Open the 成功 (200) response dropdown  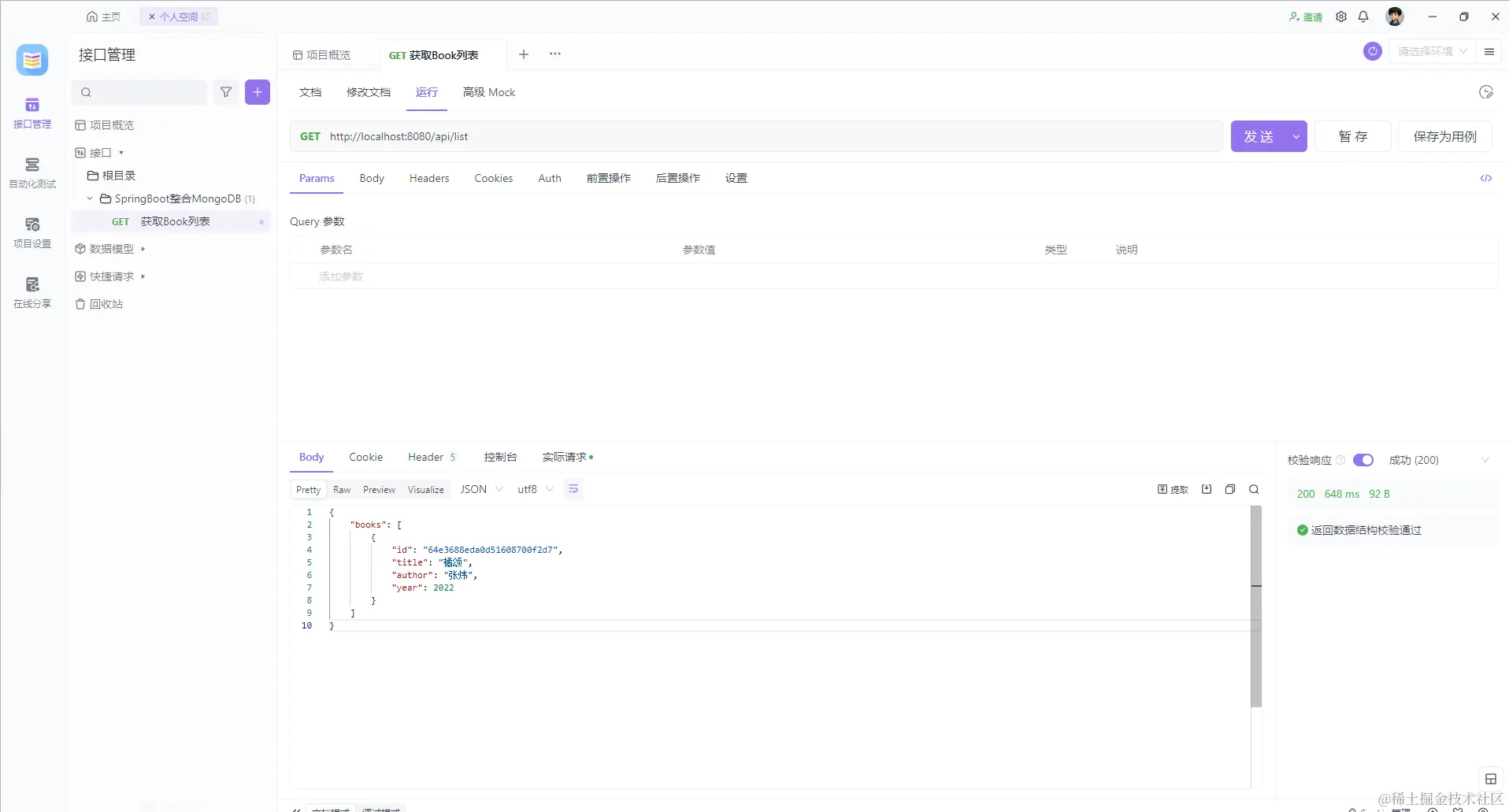click(1439, 460)
